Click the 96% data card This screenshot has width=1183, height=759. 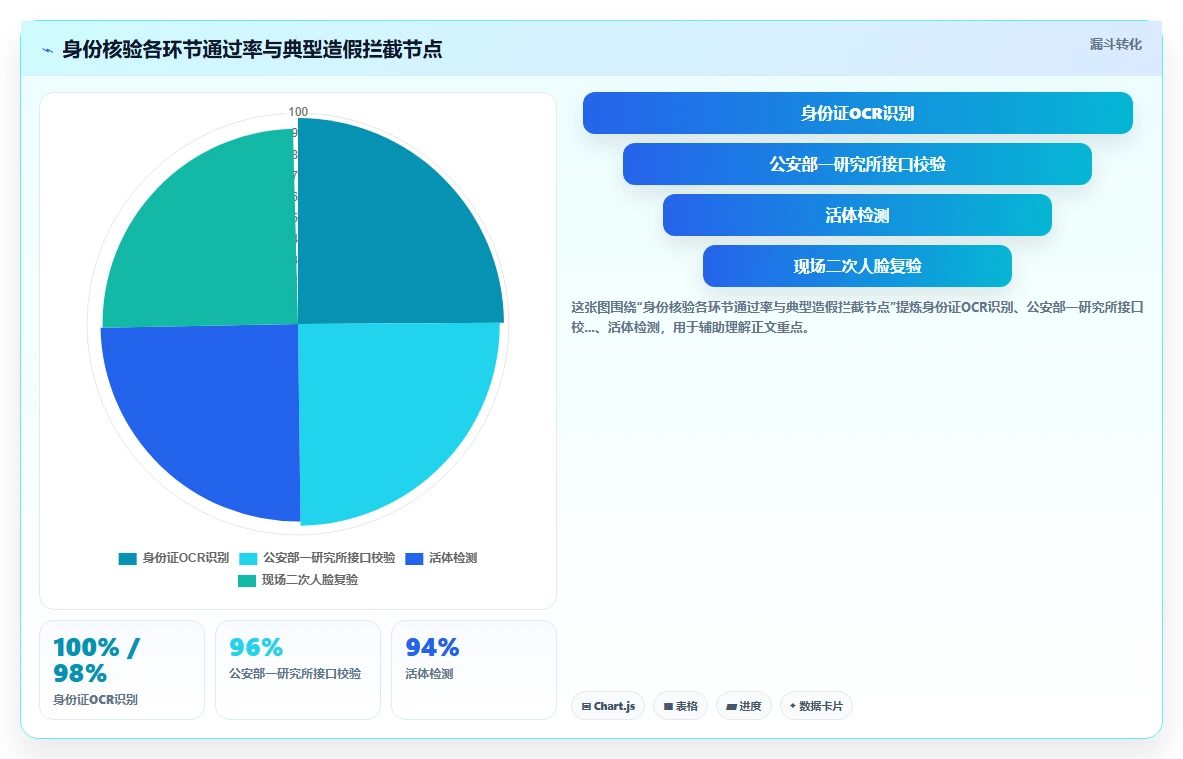(297, 670)
